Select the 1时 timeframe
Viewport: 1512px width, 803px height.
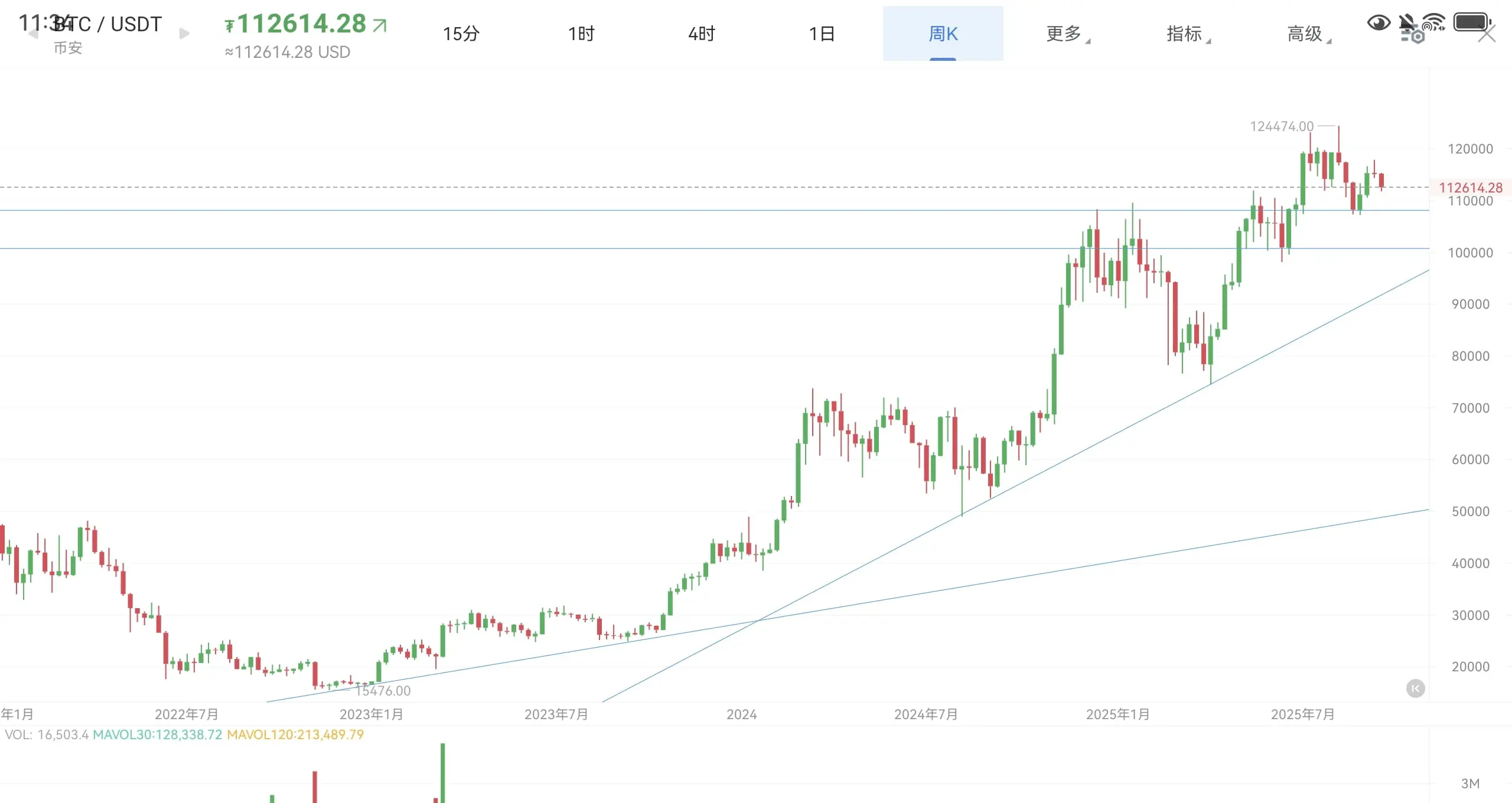pyautogui.click(x=582, y=34)
